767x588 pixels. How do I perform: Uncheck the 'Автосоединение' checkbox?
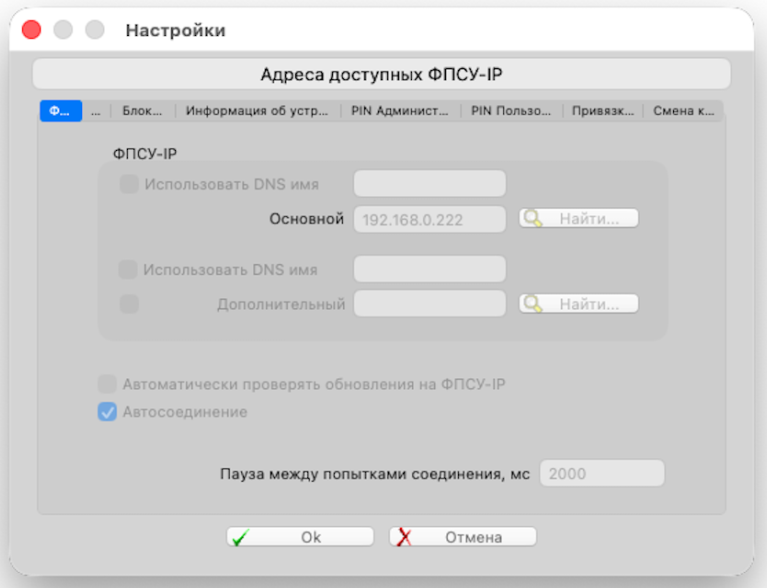pyautogui.click(x=107, y=412)
